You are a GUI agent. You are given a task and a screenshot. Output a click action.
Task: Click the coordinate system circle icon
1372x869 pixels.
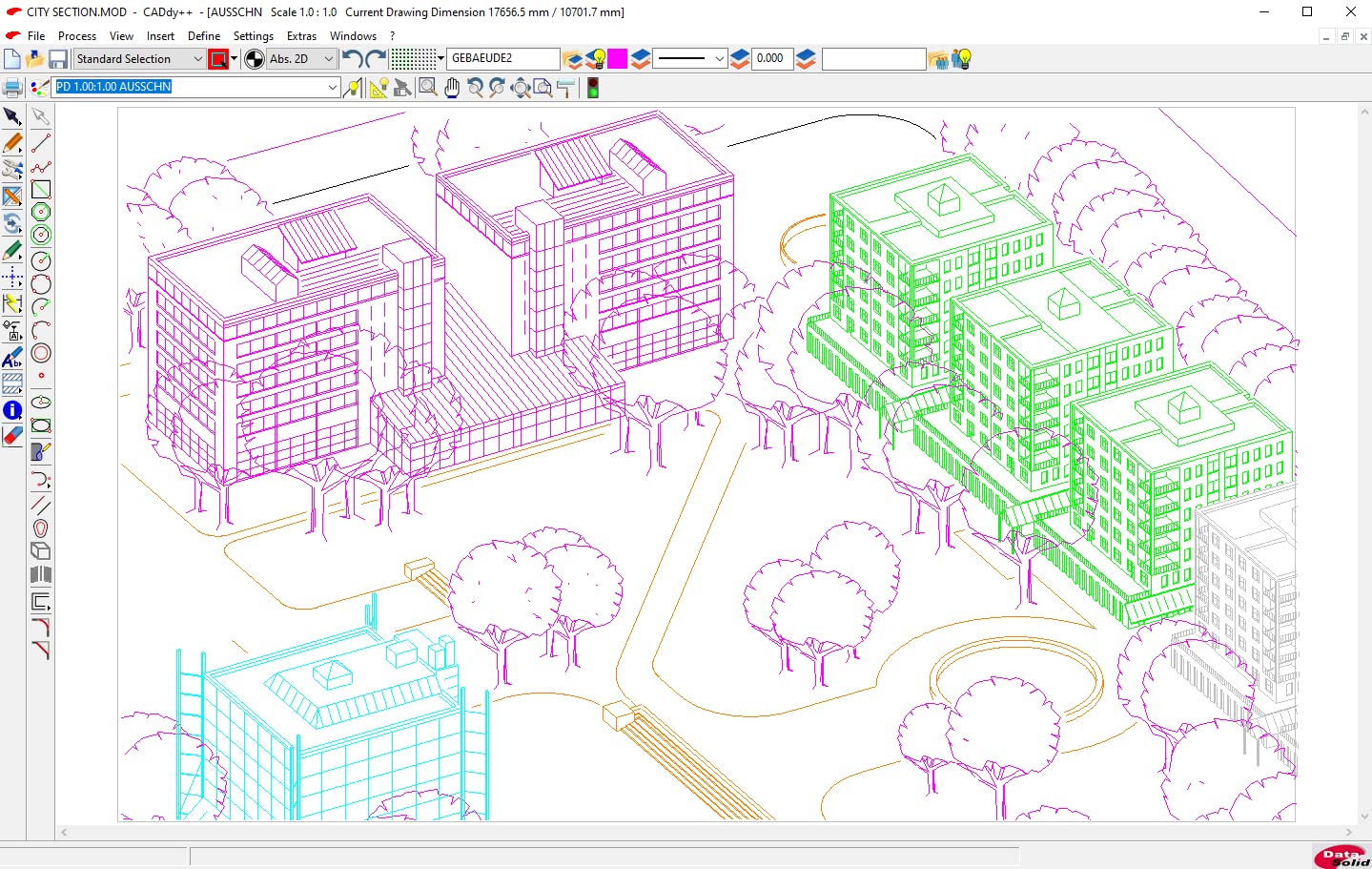coord(255,59)
